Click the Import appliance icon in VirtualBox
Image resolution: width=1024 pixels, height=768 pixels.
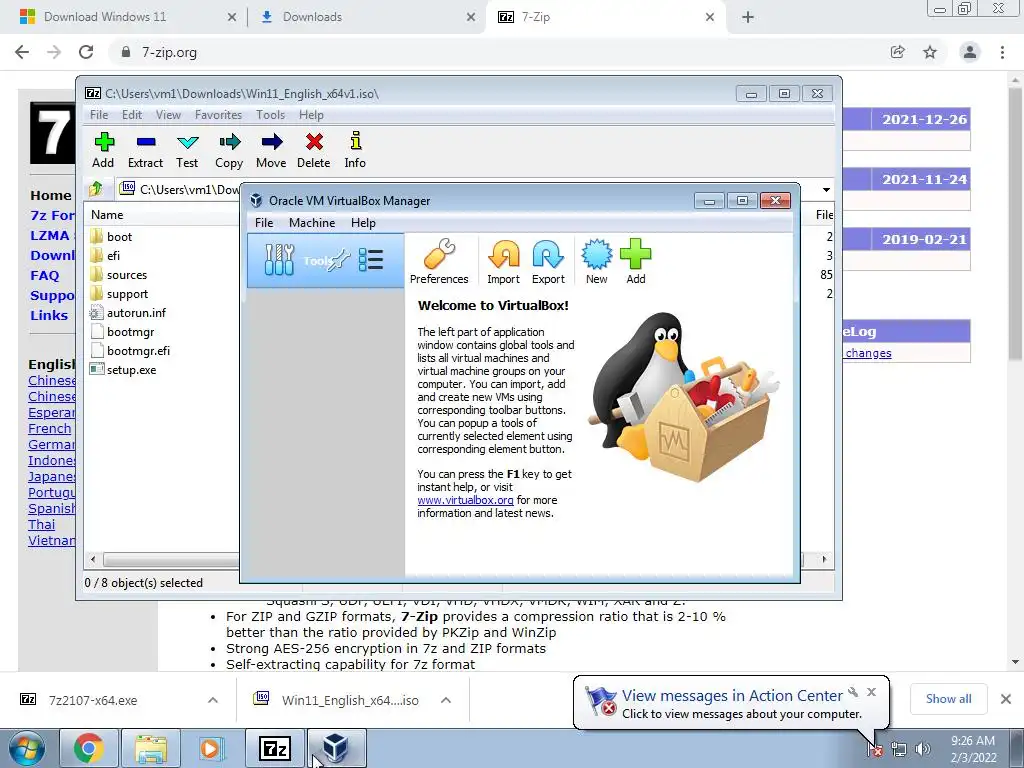click(x=504, y=255)
